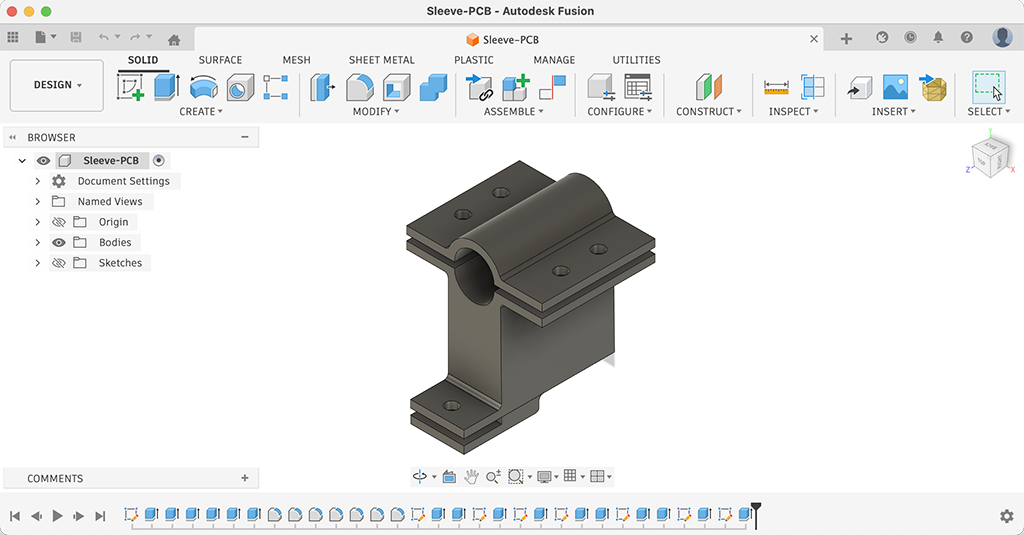Image resolution: width=1024 pixels, height=535 pixels.
Task: Switch to the MESH tab
Action: click(x=296, y=60)
